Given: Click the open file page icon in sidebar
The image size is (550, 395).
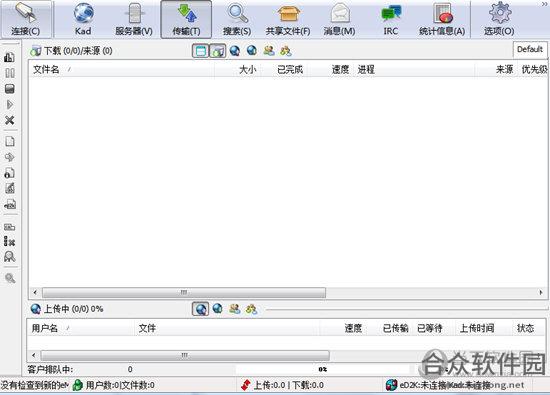Looking at the screenshot, I should click(10, 141).
